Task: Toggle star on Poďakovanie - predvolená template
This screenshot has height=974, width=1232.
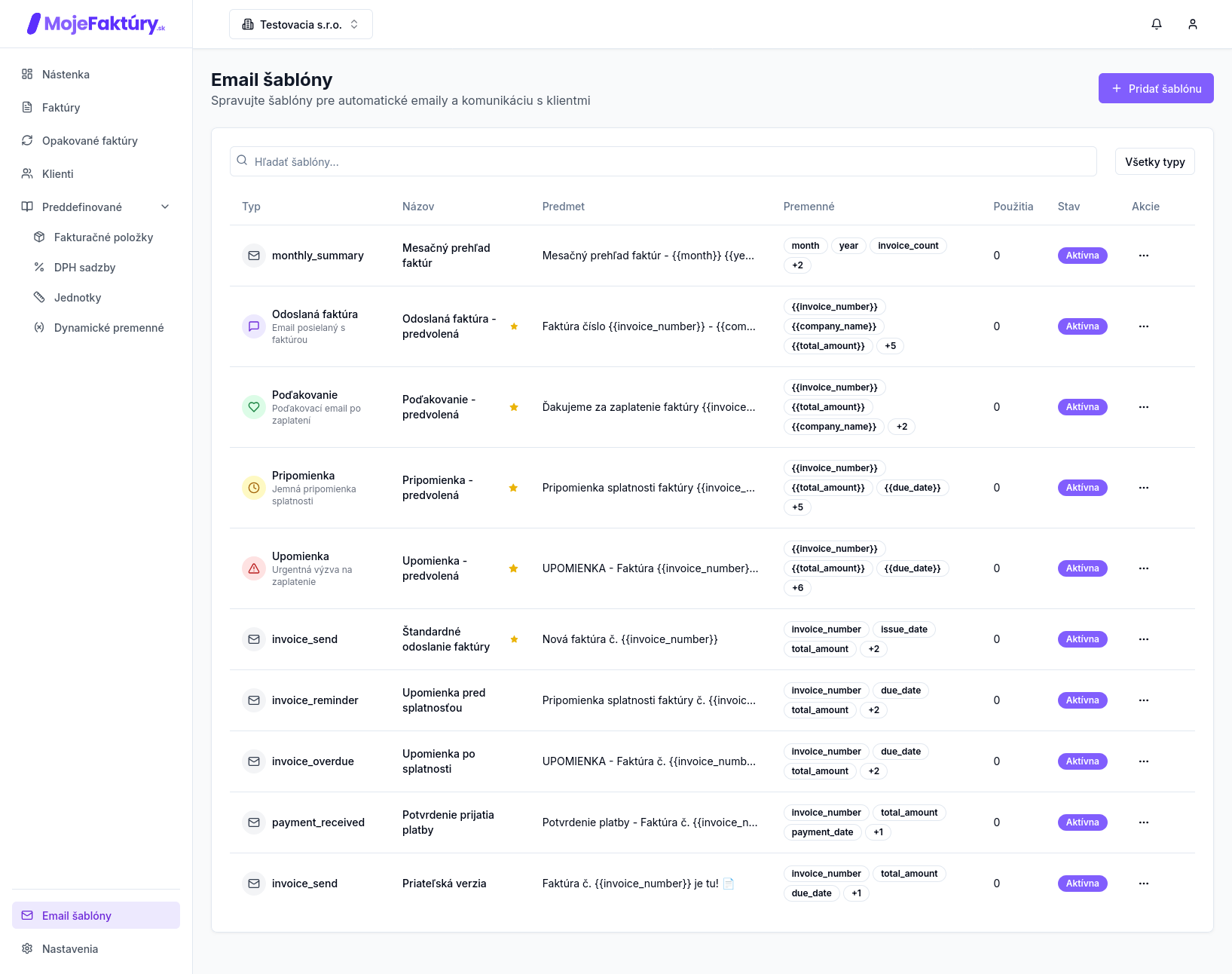Action: (x=514, y=407)
